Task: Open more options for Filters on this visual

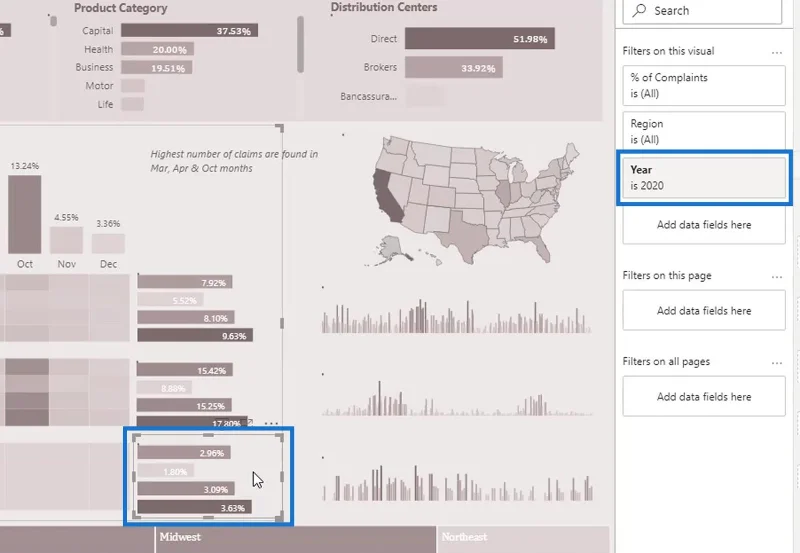Action: (777, 52)
